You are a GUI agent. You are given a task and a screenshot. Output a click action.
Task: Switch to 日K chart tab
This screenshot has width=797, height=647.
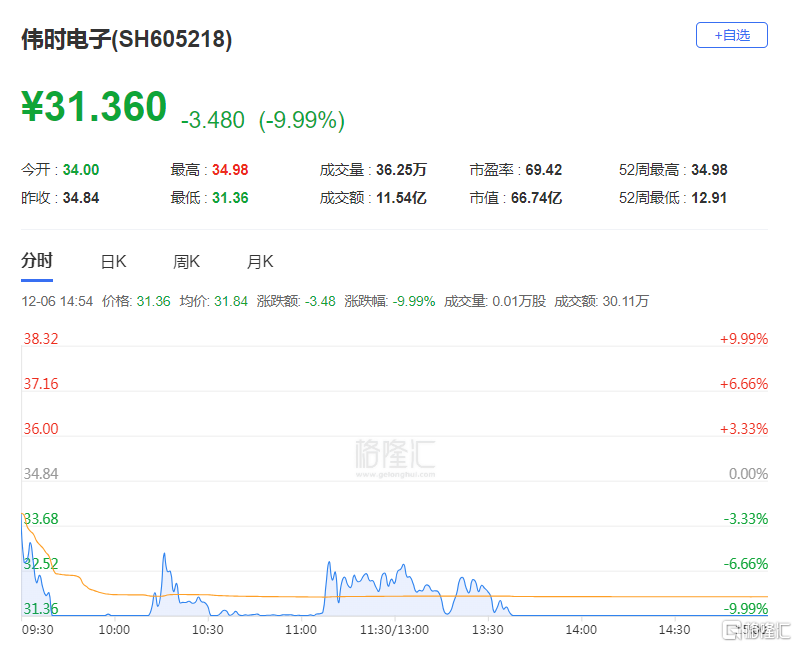point(113,262)
